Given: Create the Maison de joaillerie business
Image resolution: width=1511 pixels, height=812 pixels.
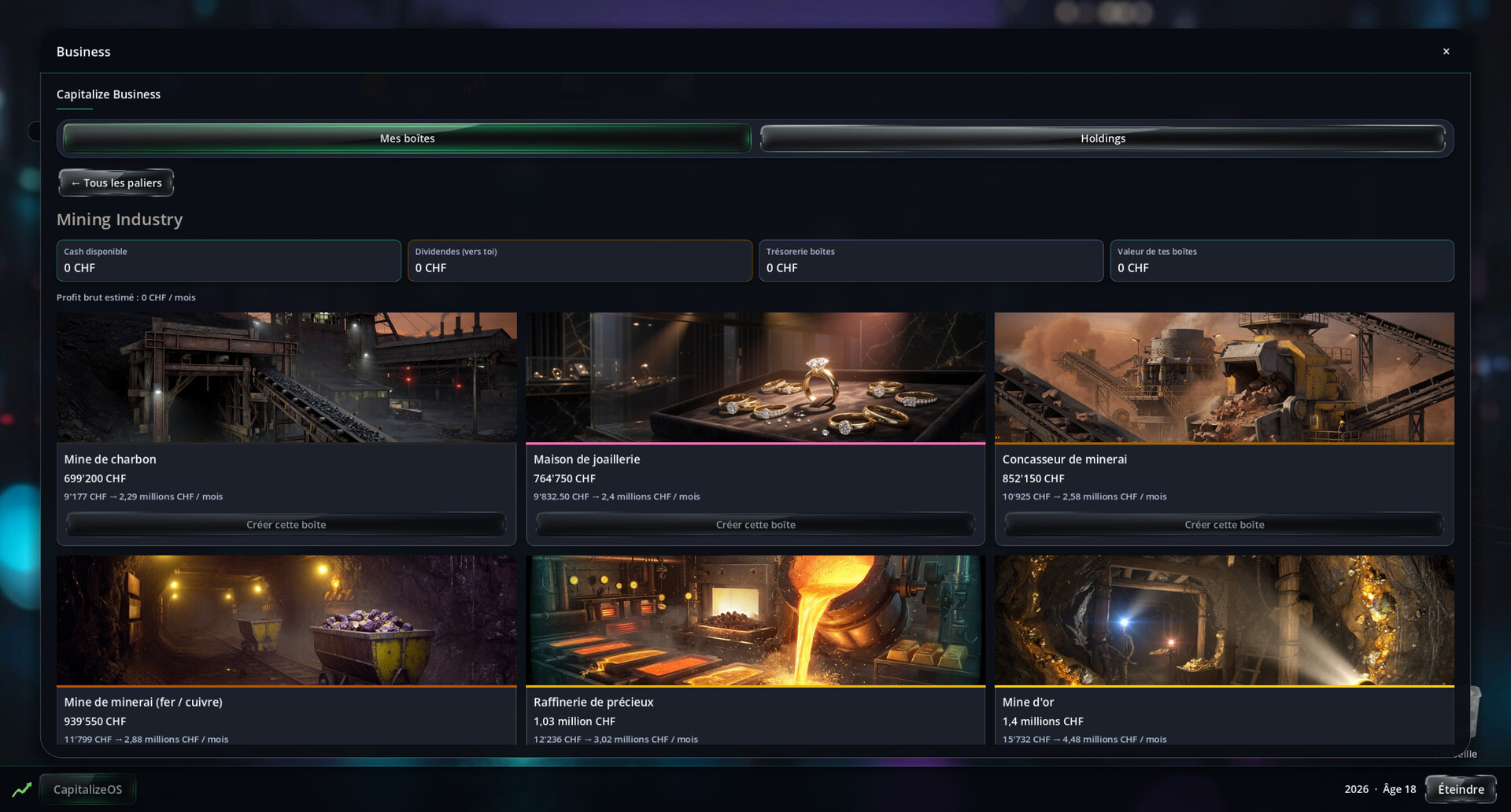Looking at the screenshot, I should point(755,525).
